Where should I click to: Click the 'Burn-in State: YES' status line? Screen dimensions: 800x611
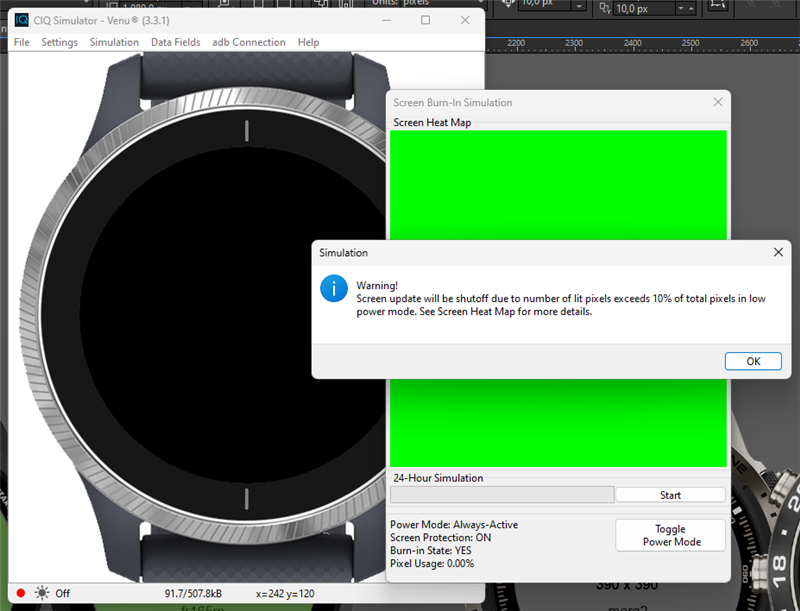tap(431, 550)
